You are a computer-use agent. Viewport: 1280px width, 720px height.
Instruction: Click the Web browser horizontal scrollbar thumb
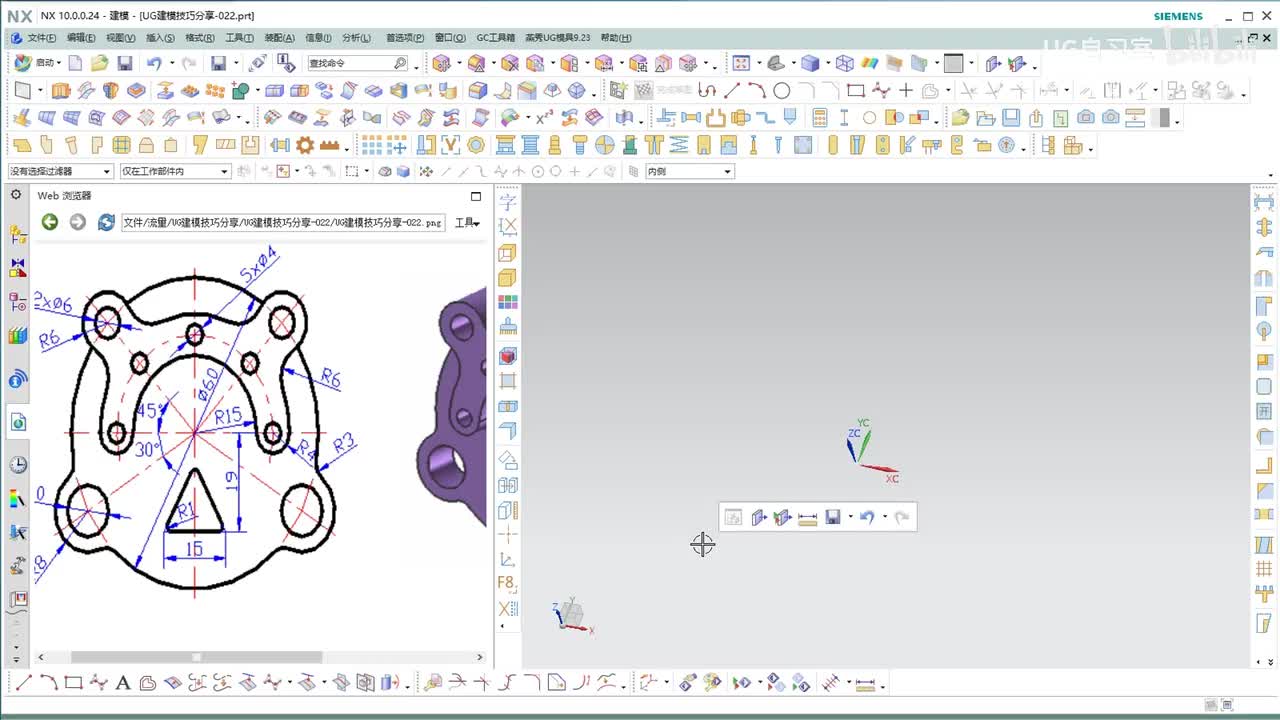(x=196, y=657)
